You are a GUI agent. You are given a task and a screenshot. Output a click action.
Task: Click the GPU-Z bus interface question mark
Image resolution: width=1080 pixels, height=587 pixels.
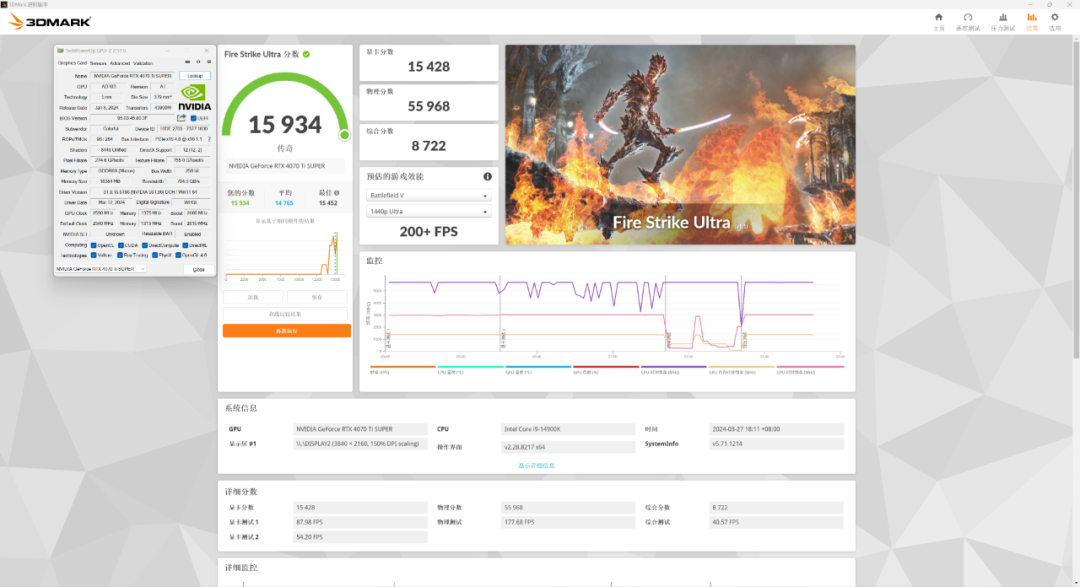click(209, 139)
